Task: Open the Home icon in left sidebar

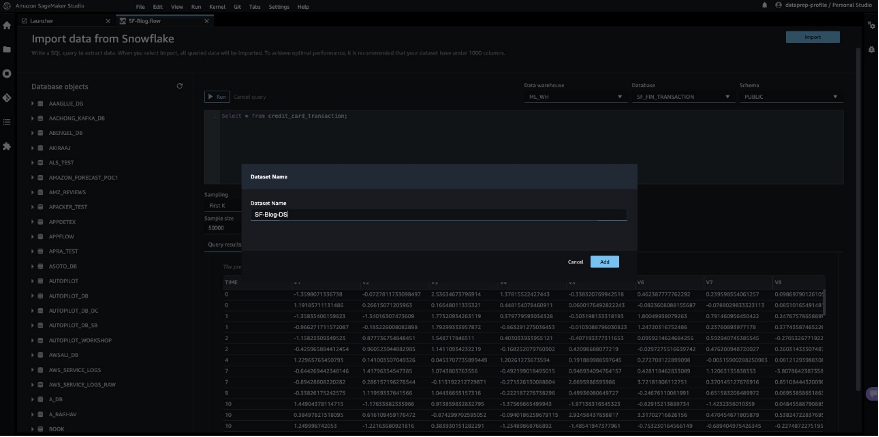Action: click(7, 25)
